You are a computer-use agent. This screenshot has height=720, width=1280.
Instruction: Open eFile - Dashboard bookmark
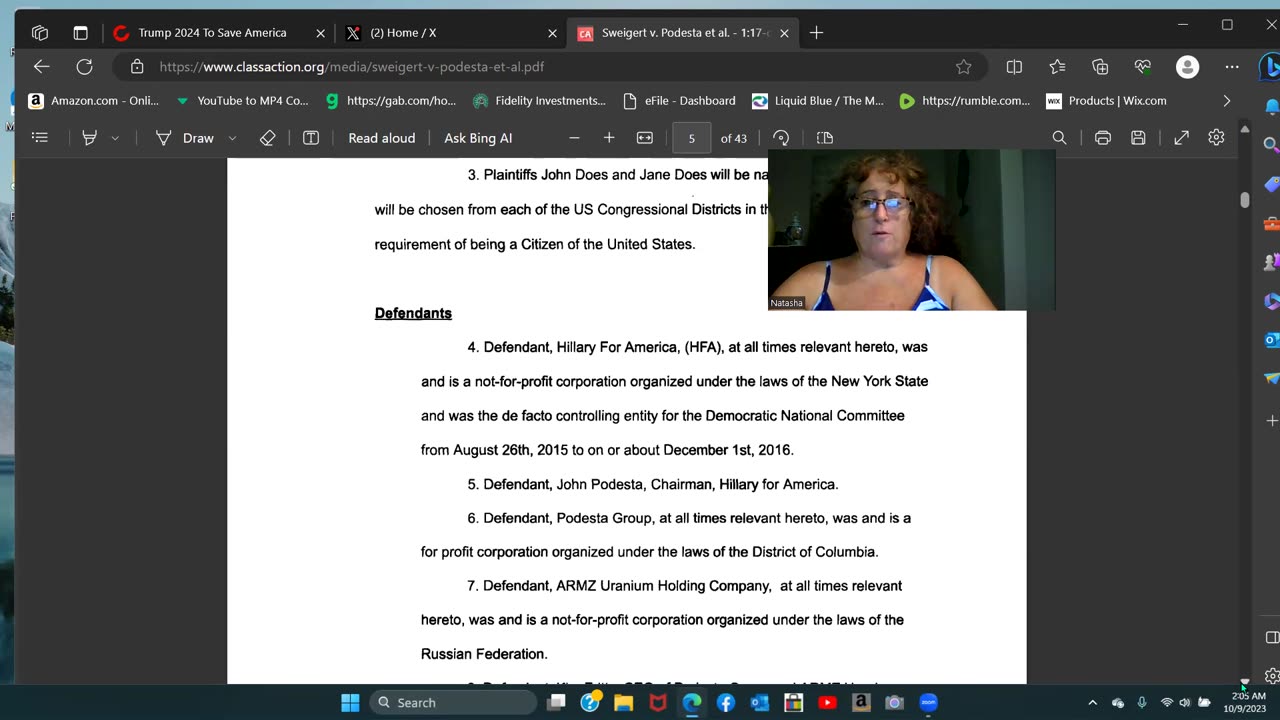[679, 101]
